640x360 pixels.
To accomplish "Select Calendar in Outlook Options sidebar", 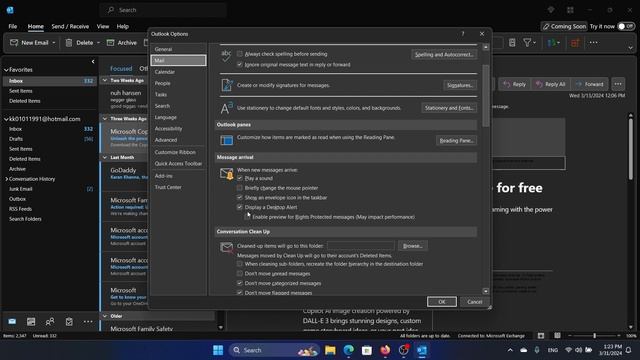I will (x=178, y=72).
